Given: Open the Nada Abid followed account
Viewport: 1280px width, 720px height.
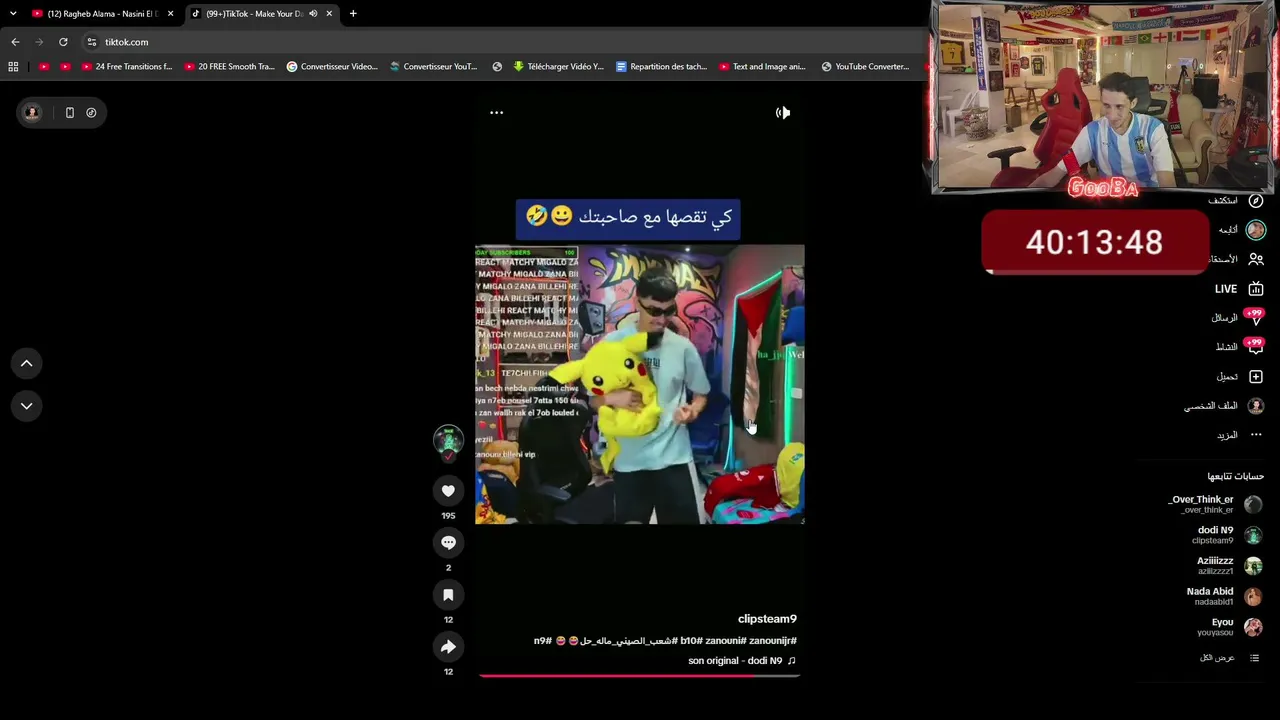Looking at the screenshot, I should (x=1224, y=596).
